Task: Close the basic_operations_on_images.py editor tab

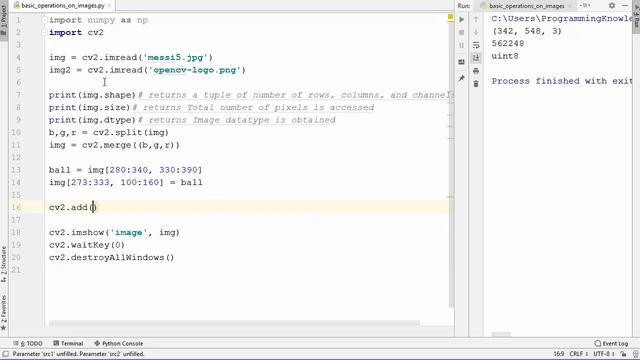Action: tap(109, 5)
